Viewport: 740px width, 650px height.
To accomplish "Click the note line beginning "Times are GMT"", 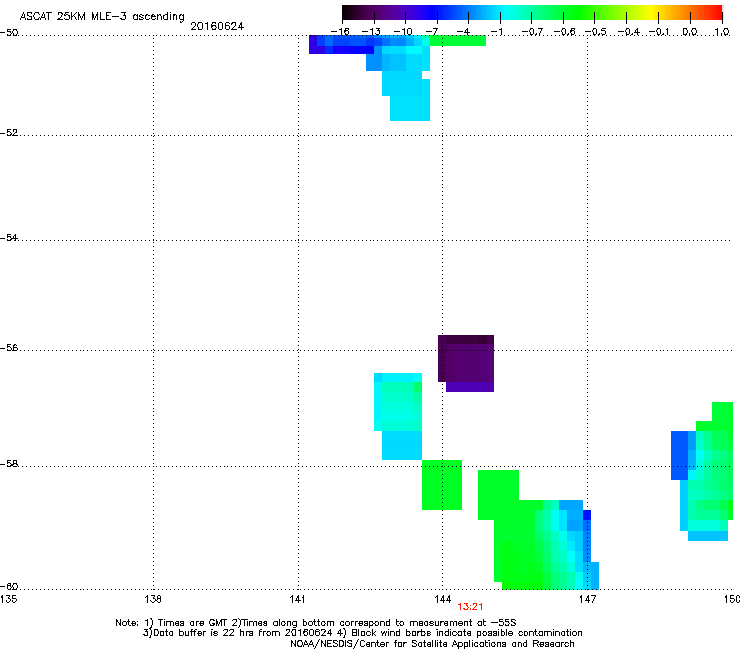I will [x=316, y=623].
